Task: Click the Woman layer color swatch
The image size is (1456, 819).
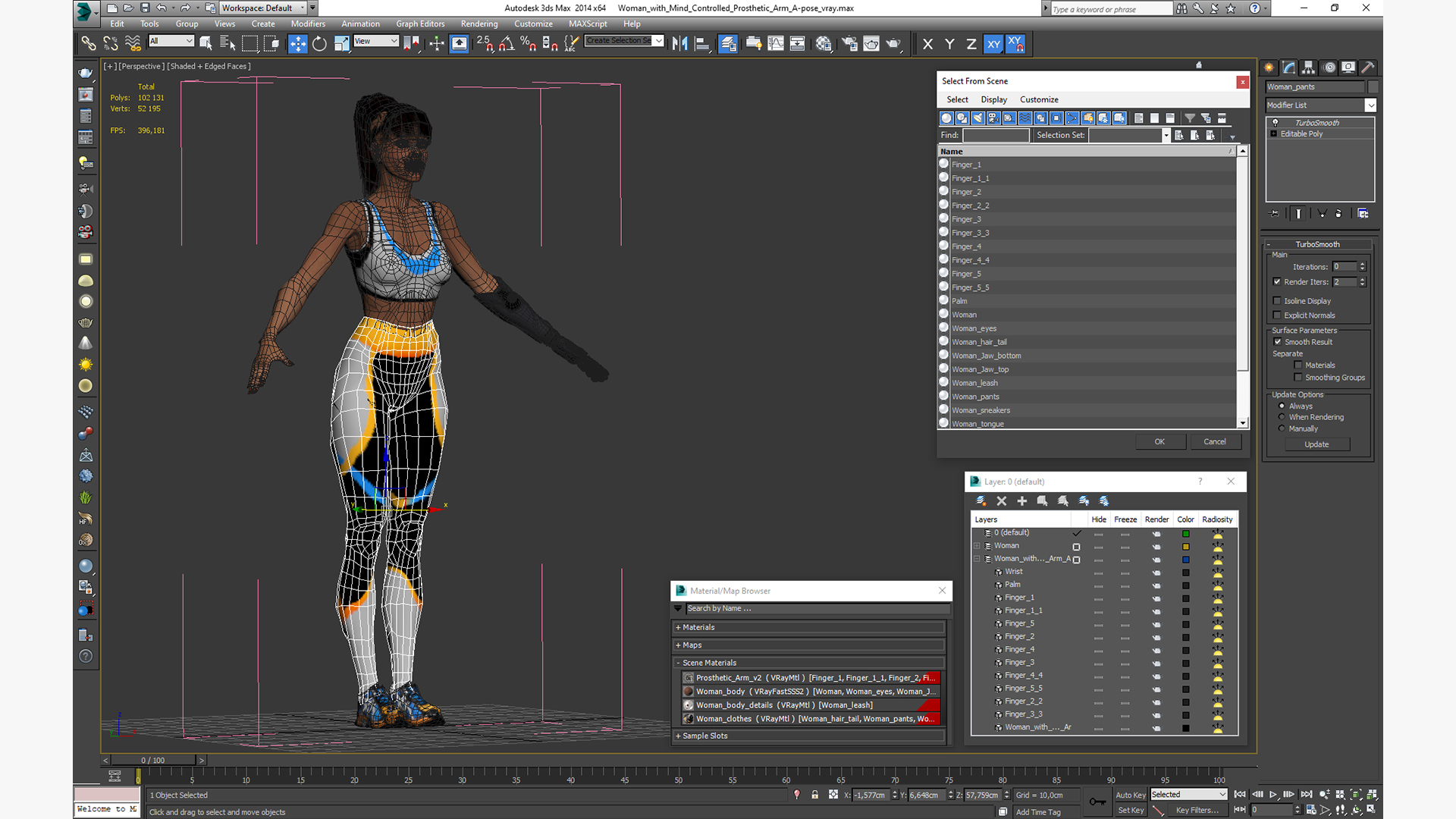Action: coord(1185,546)
